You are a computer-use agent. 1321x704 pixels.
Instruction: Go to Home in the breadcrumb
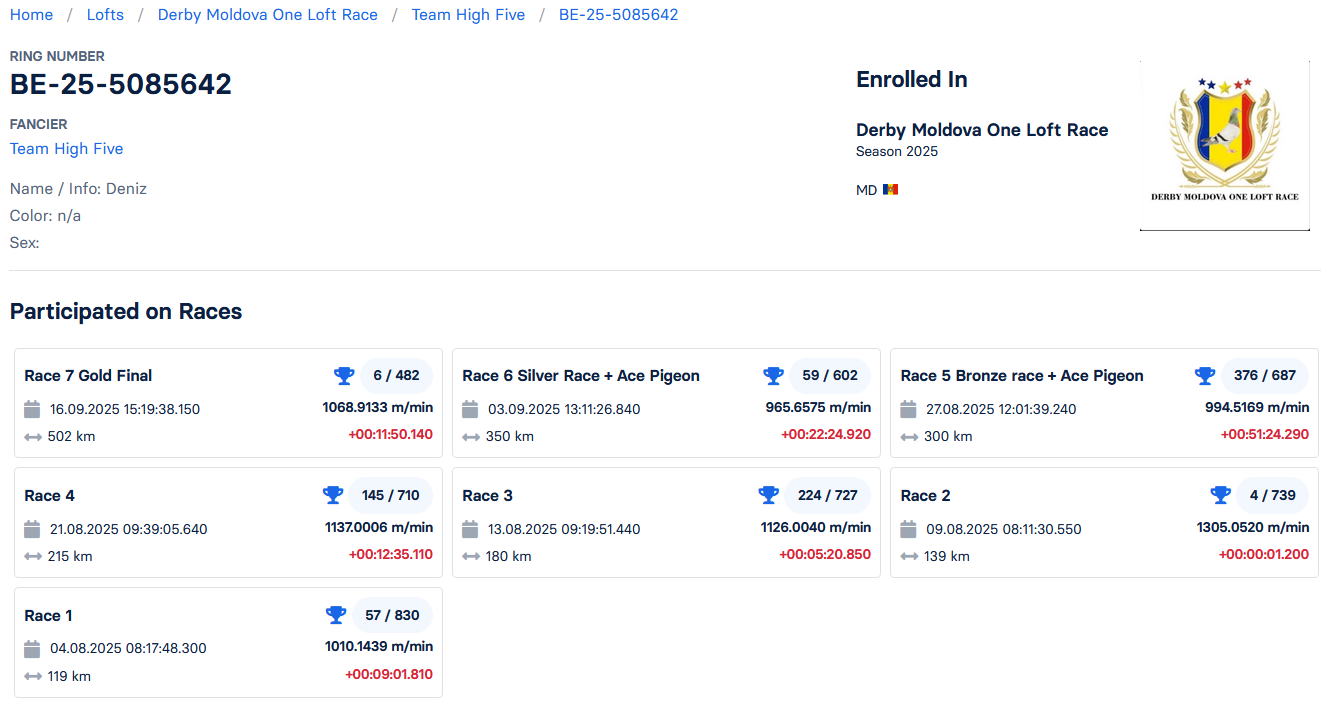(x=31, y=15)
